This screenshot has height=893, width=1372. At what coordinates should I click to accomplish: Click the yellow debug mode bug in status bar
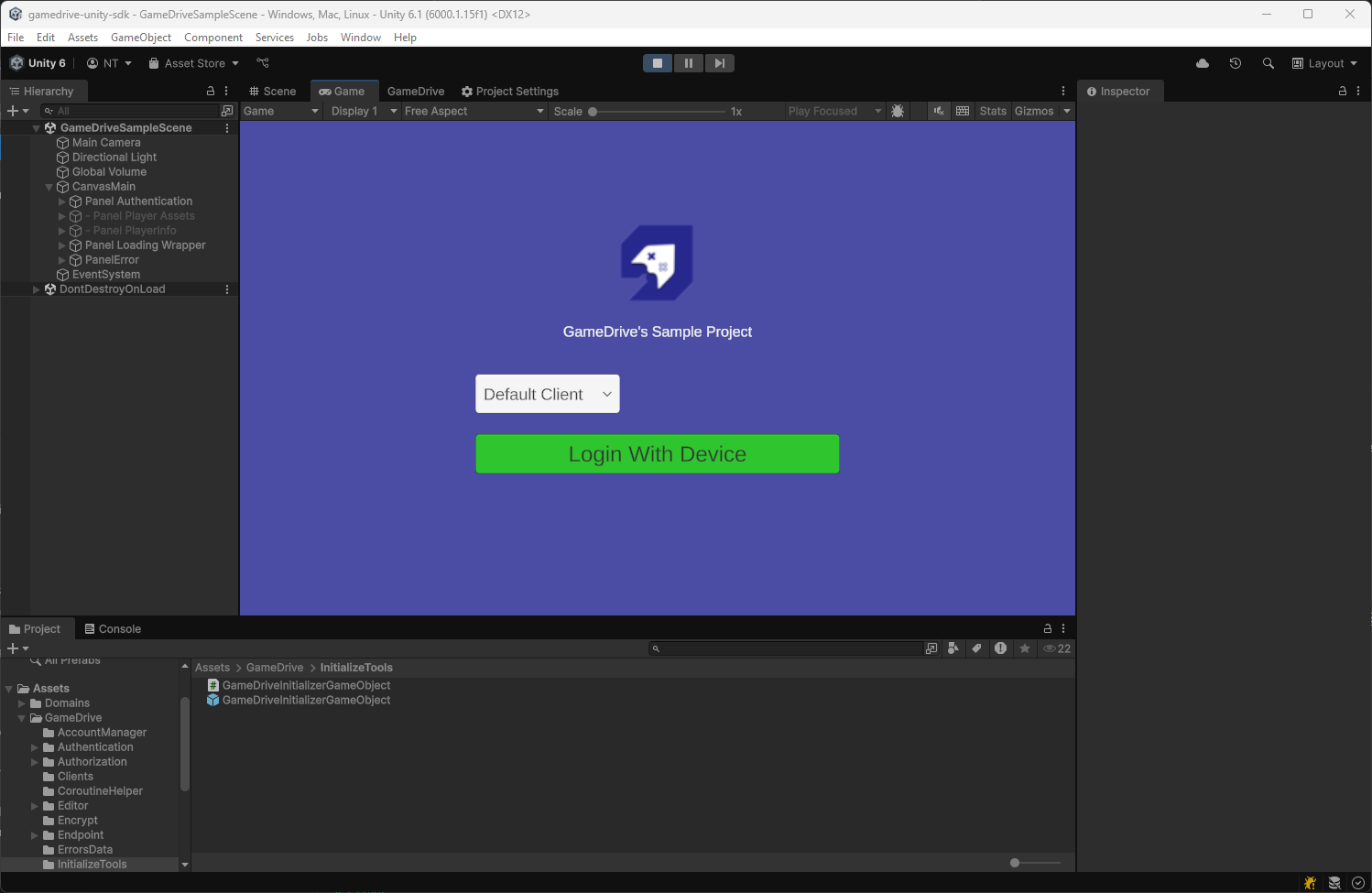pos(1311,883)
